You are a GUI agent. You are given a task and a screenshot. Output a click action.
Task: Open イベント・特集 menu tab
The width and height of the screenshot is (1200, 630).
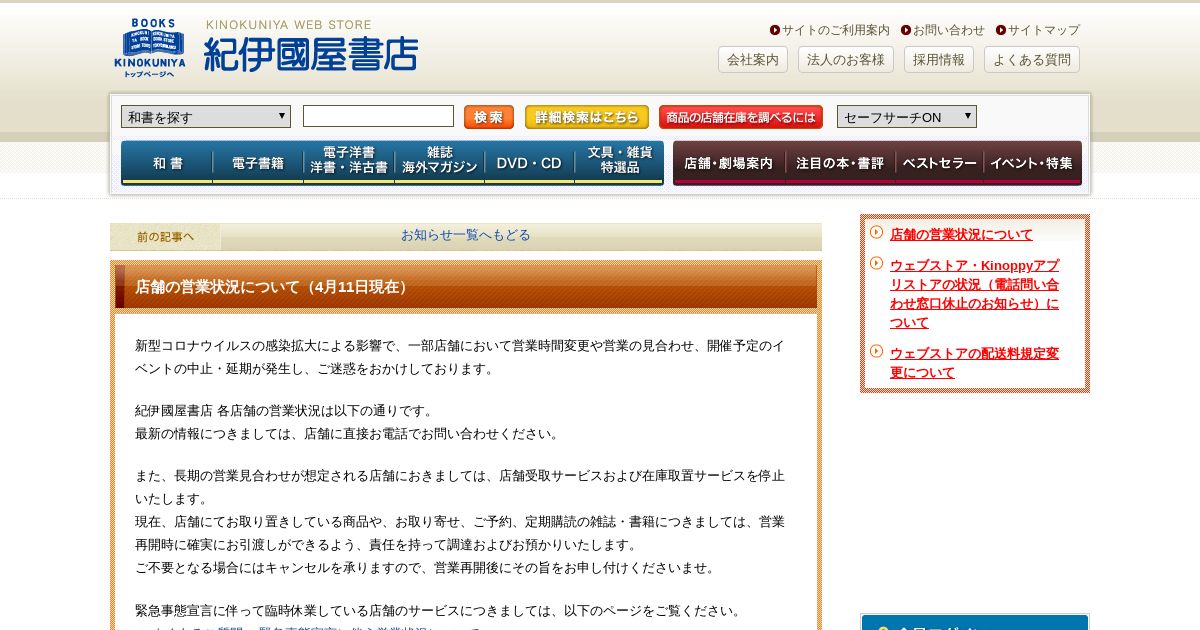pyautogui.click(x=1032, y=163)
